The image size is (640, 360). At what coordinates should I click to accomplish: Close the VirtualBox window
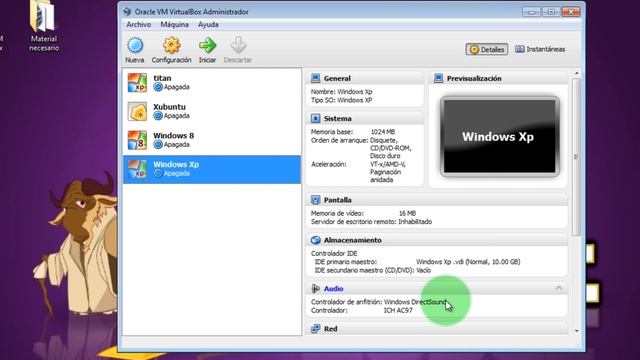pyautogui.click(x=571, y=12)
